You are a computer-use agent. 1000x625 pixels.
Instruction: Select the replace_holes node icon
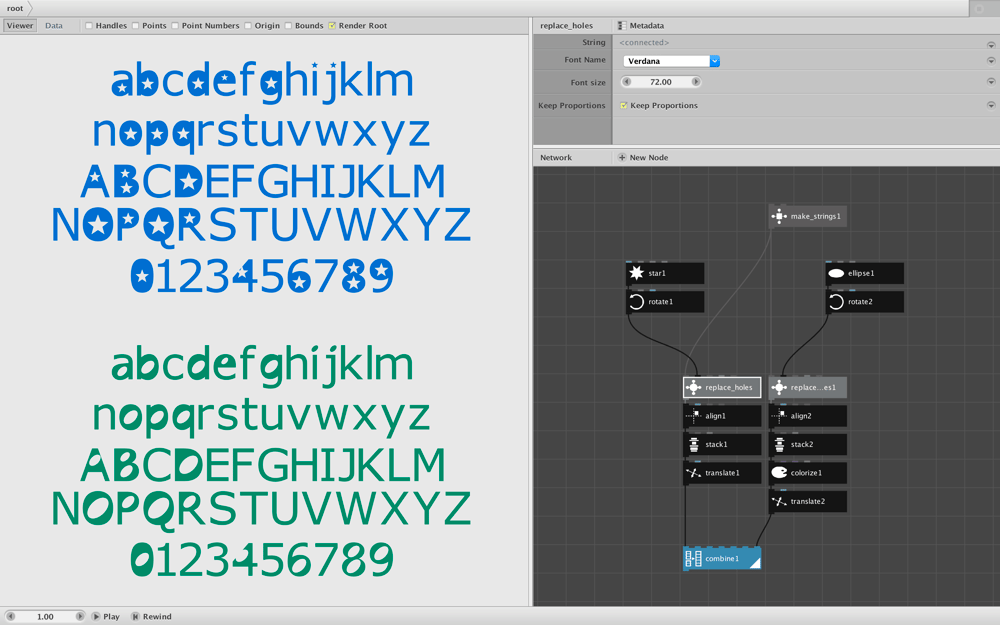[x=693, y=387]
